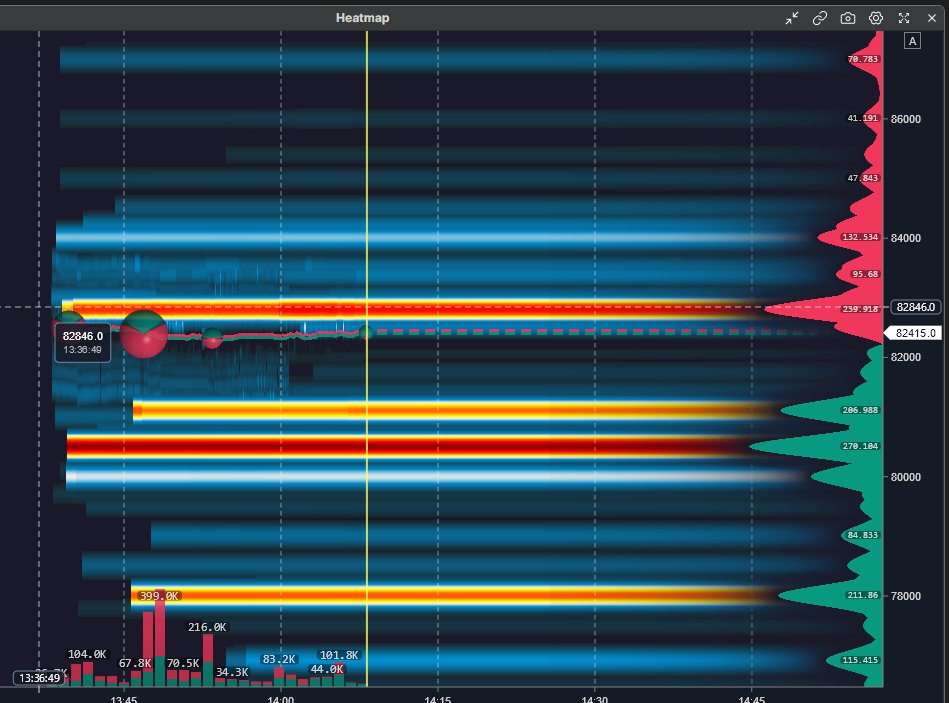Expand the Heatmap to fullscreen
949x703 pixels.
904,18
